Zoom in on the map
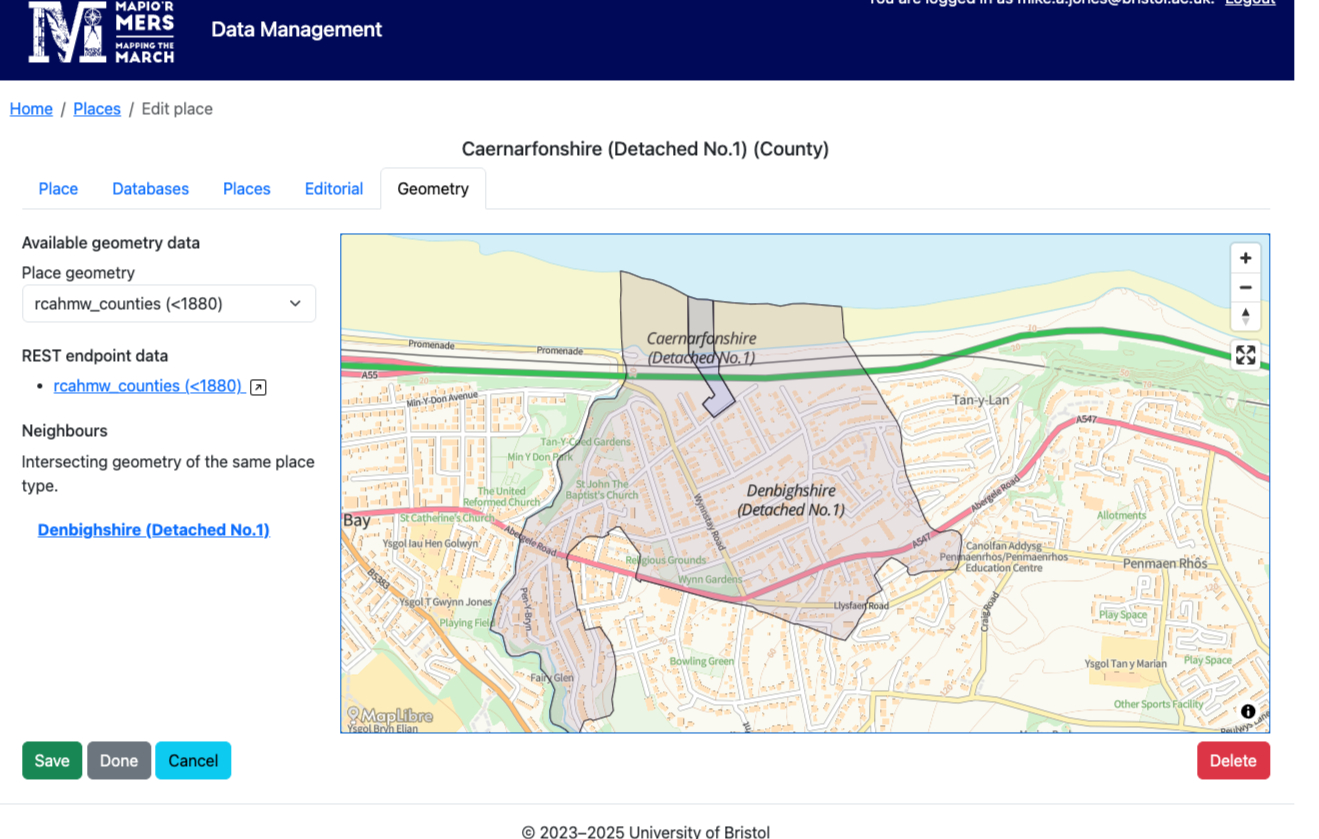Viewport: 1319px width, 839px height. 1245,258
